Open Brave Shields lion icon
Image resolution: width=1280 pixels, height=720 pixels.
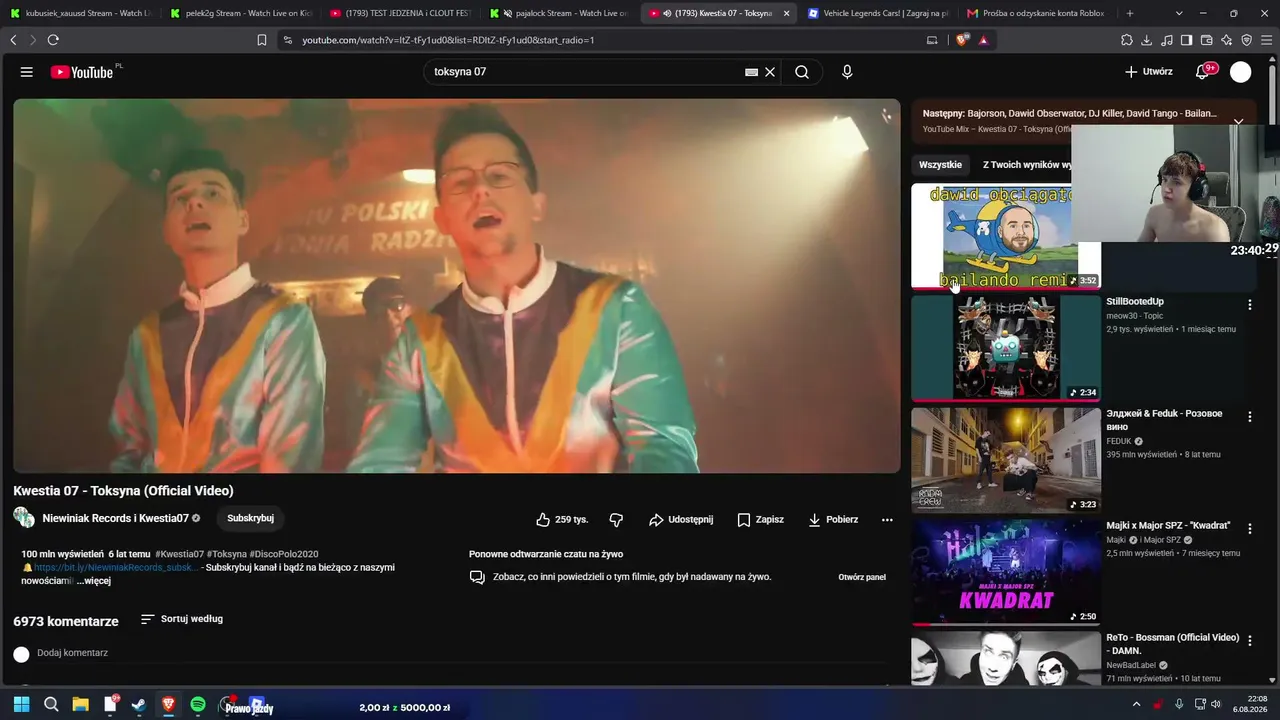[963, 40]
